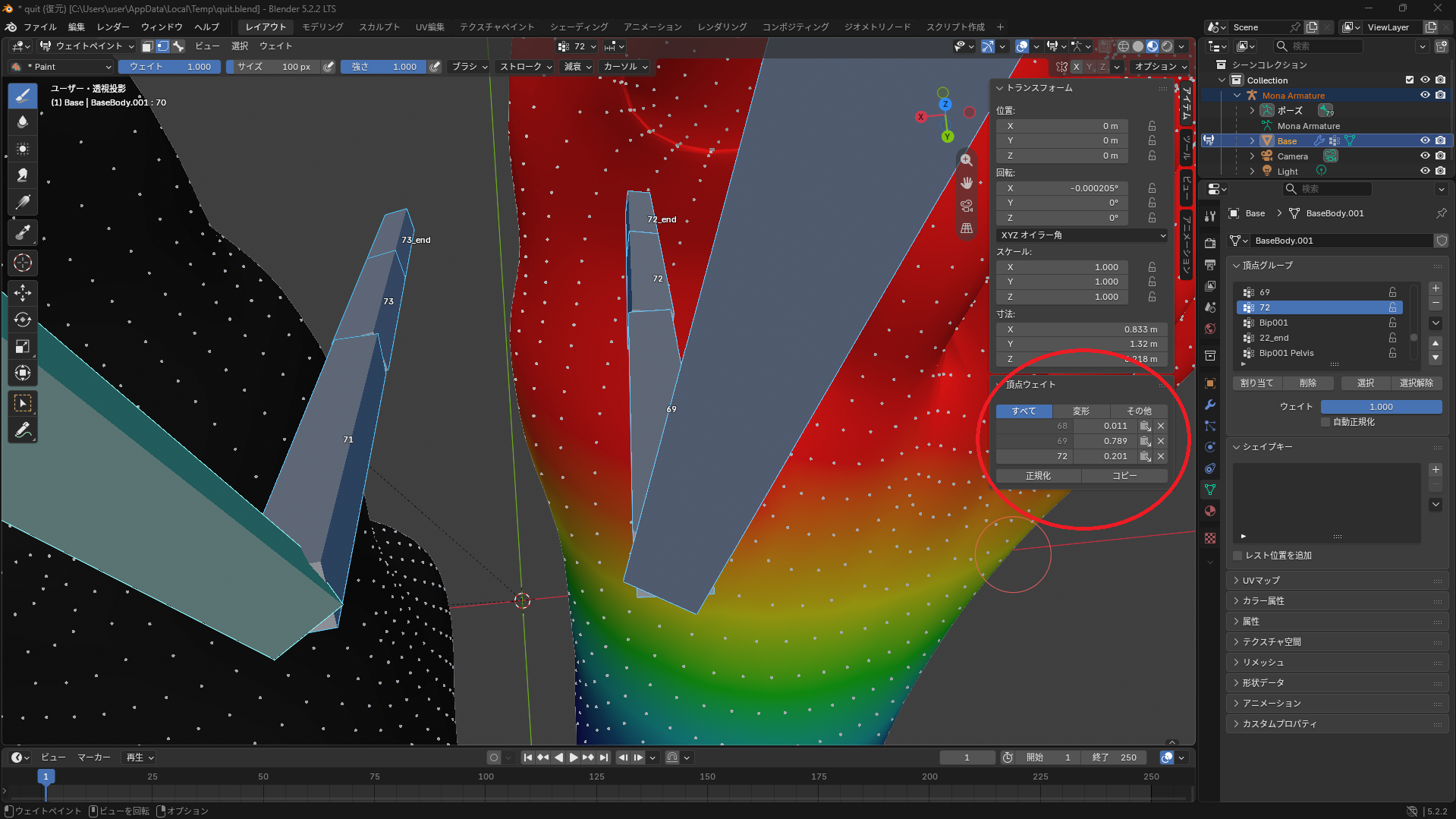1456x819 pixels.
Task: Open the XYZ オイラー角 rotation mode dropdown
Action: pos(1082,235)
